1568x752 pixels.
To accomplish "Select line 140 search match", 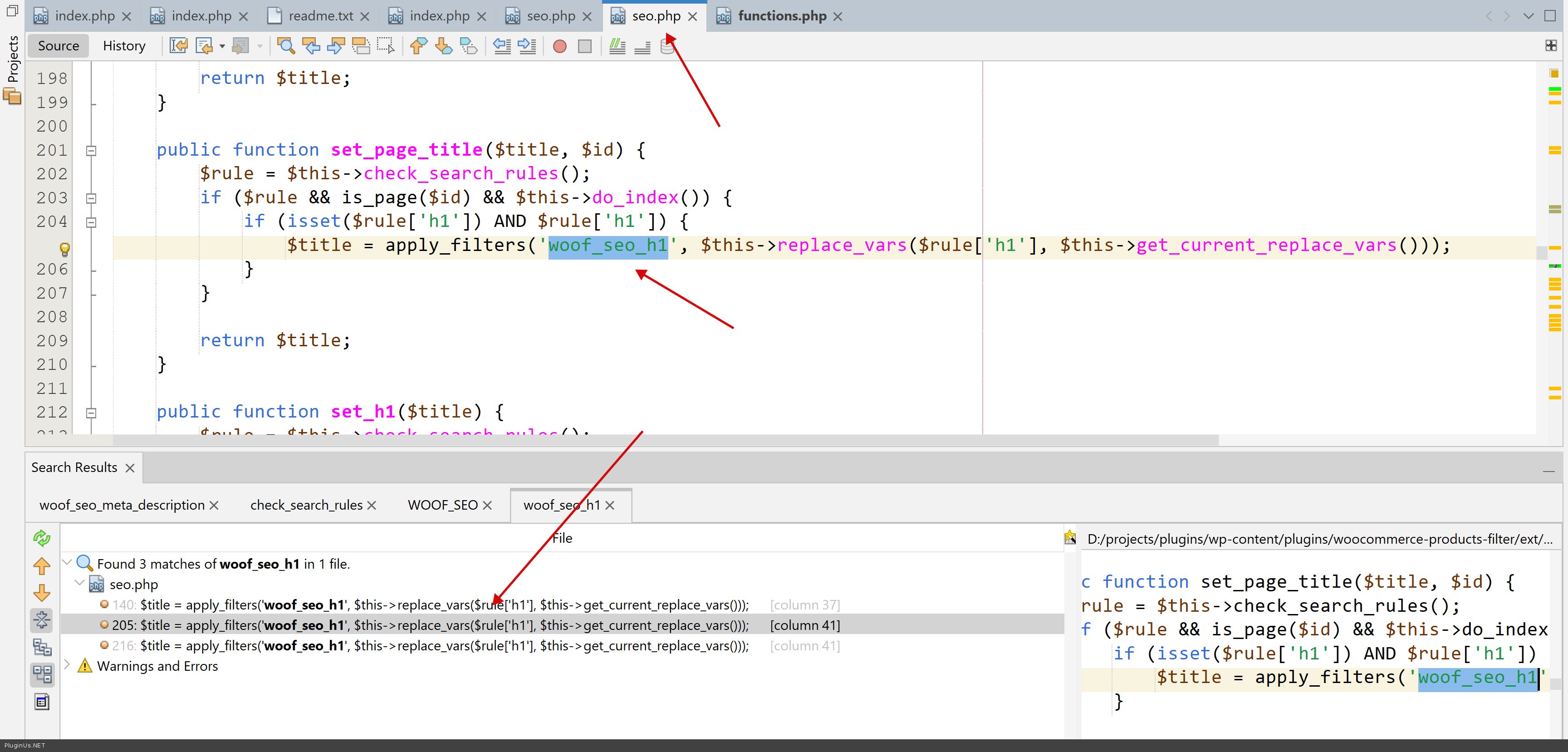I will click(426, 605).
